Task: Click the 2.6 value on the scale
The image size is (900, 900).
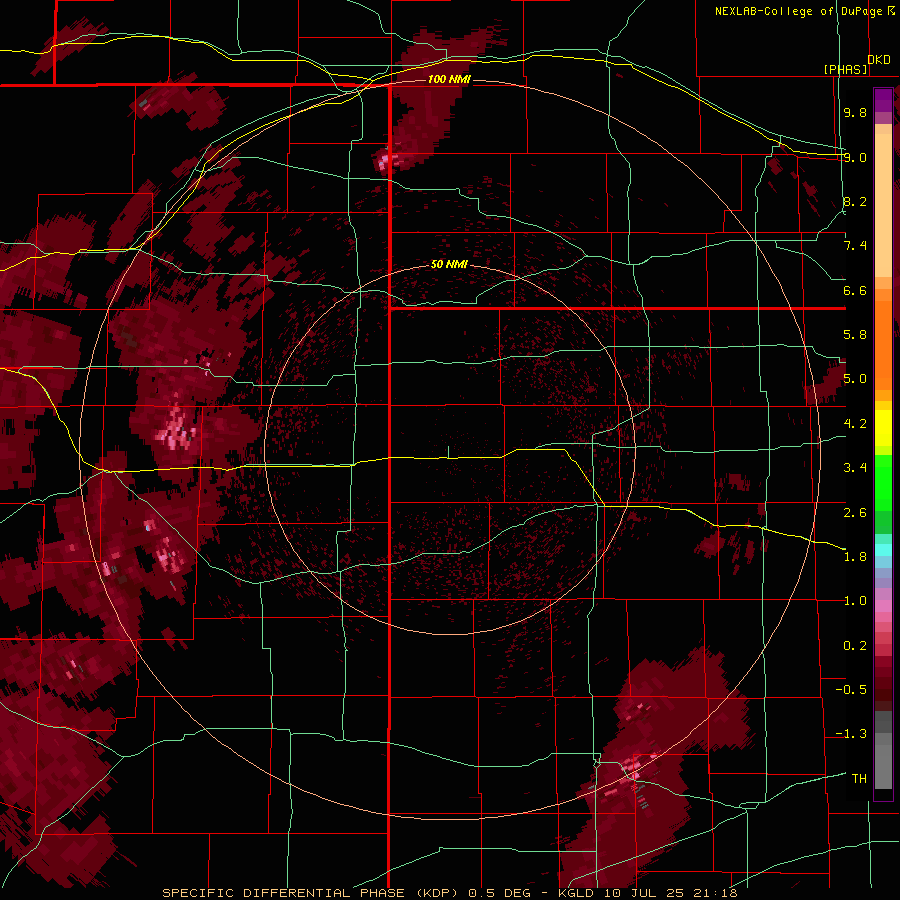Action: click(x=855, y=512)
